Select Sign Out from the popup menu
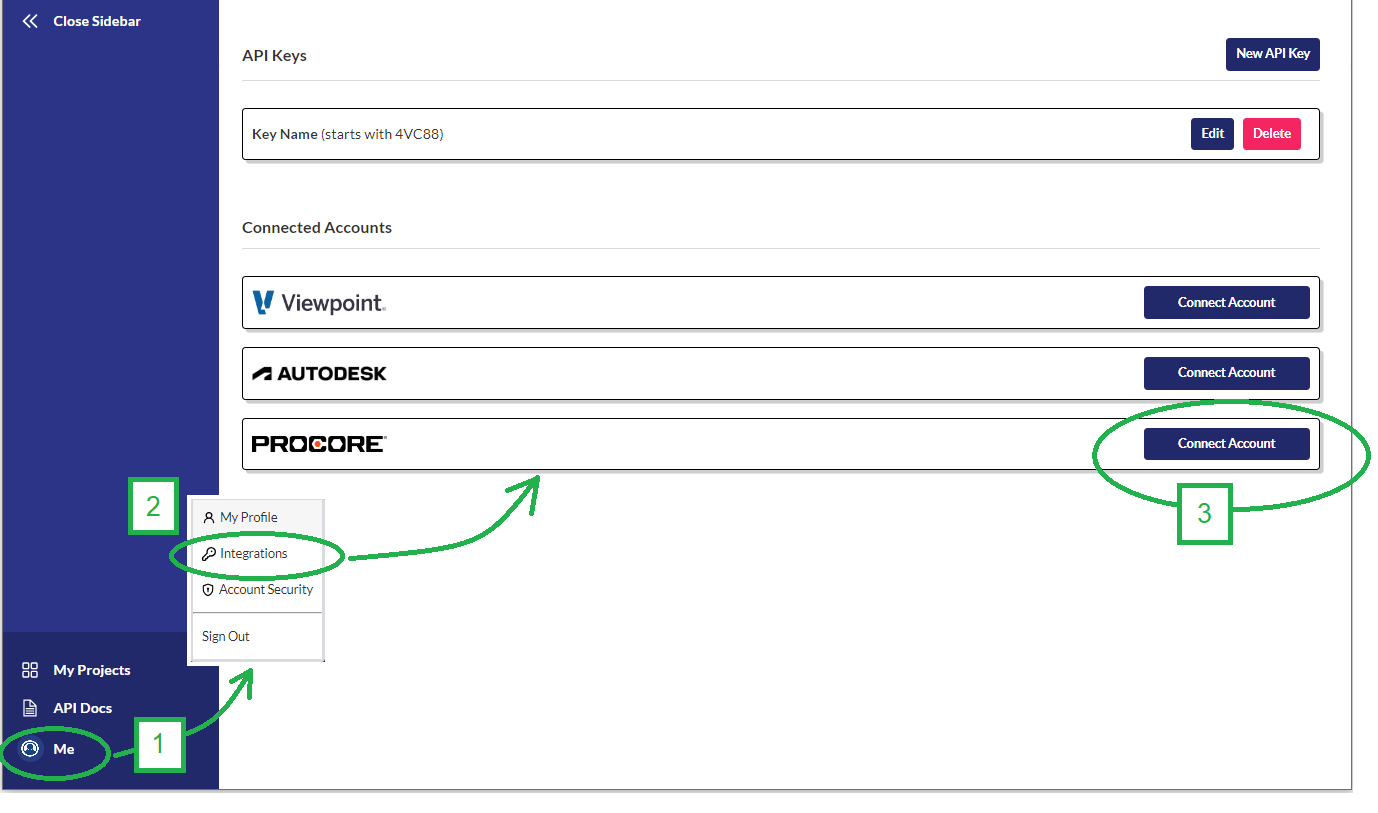1378x813 pixels. tap(226, 636)
